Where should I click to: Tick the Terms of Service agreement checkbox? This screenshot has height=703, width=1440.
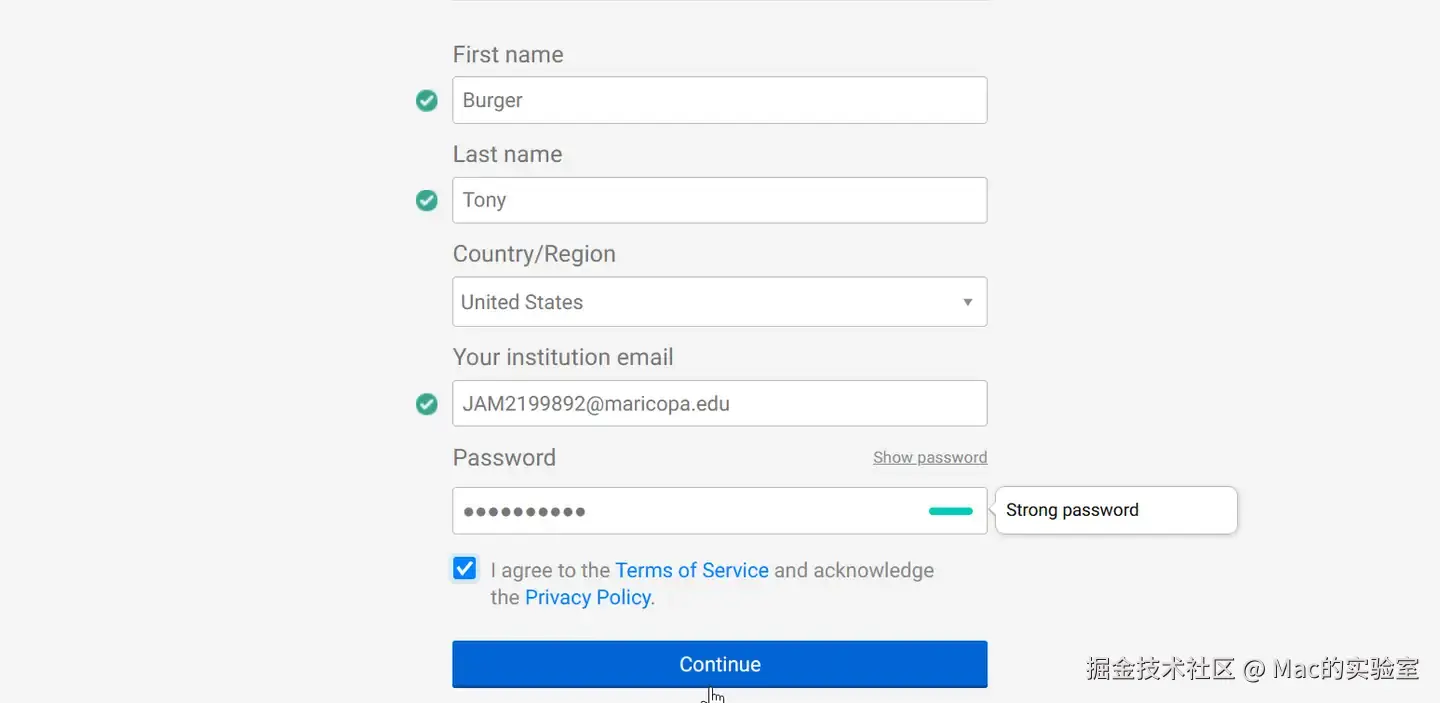464,569
